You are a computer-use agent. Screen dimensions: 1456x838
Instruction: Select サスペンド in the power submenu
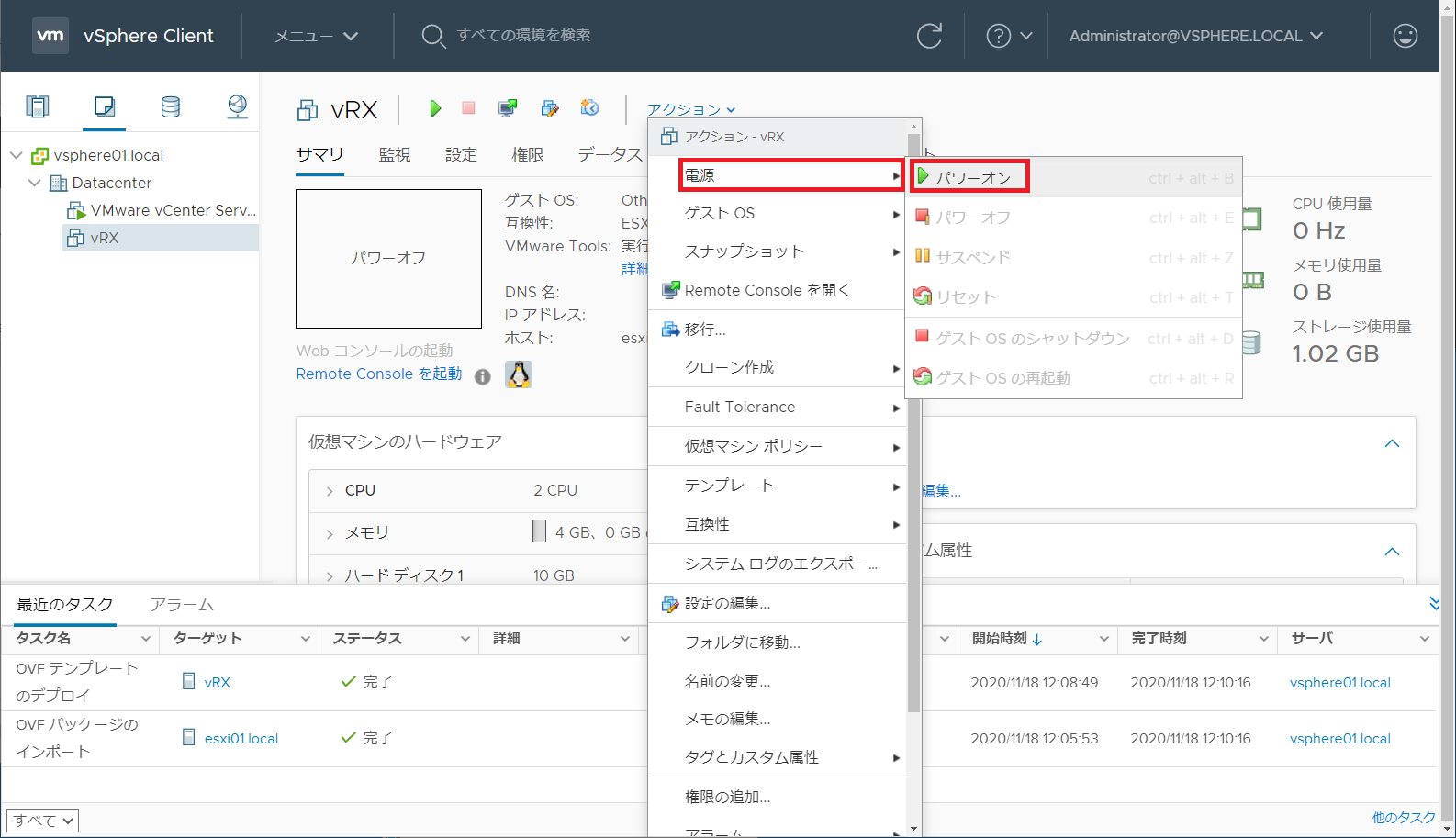coord(1074,257)
